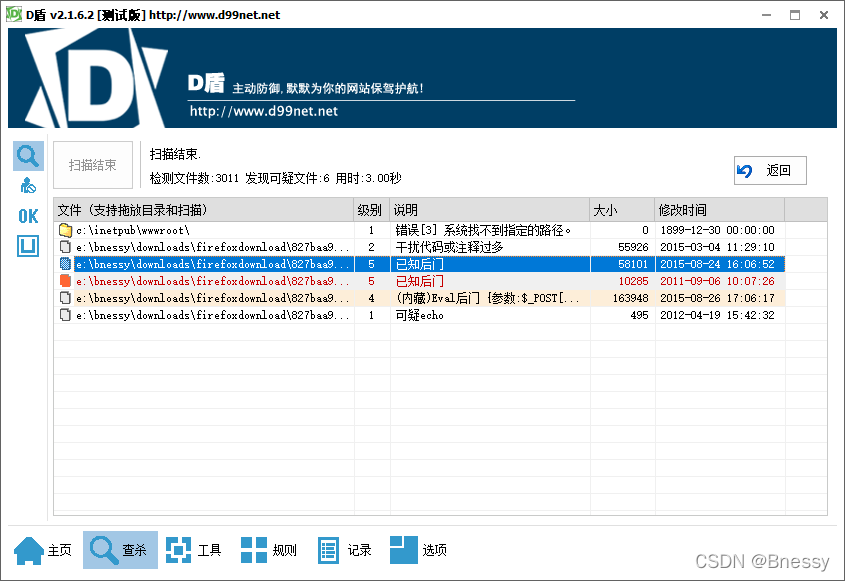Viewport: 845px width, 581px height.
Task: Sort by 修改时间 column header
Action: (720, 210)
